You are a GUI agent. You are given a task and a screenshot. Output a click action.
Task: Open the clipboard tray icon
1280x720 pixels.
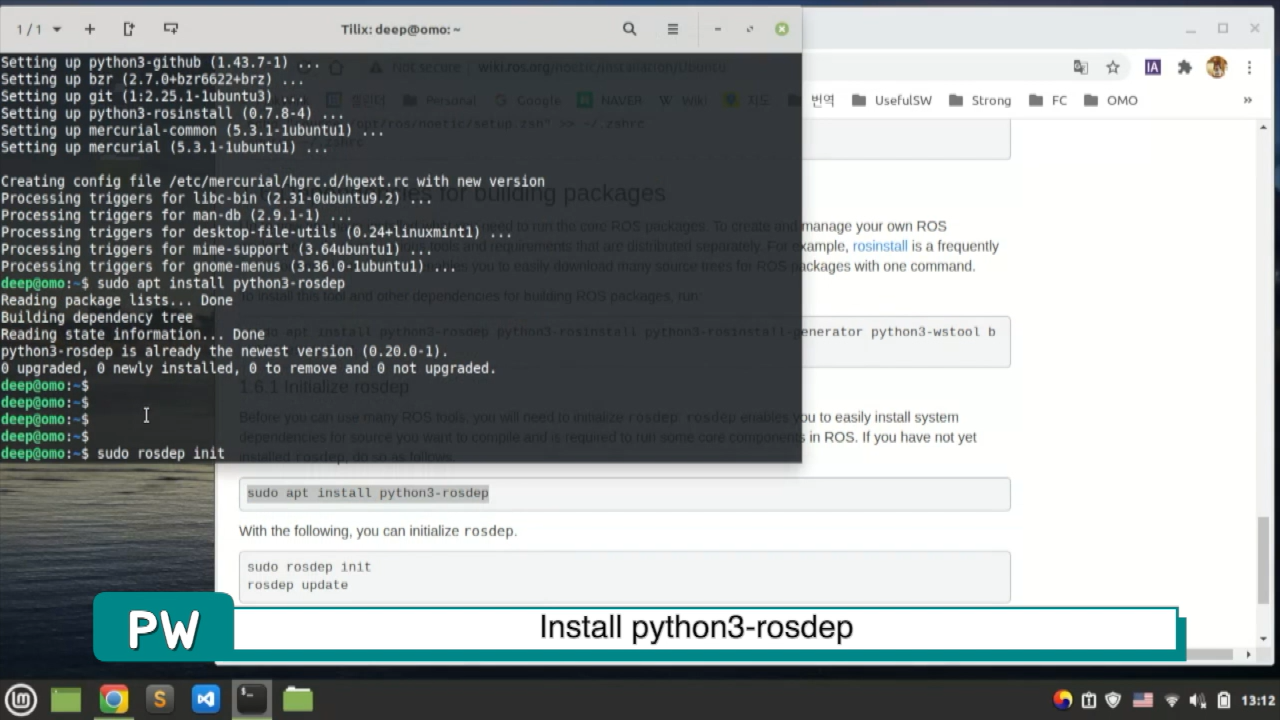point(1089,700)
